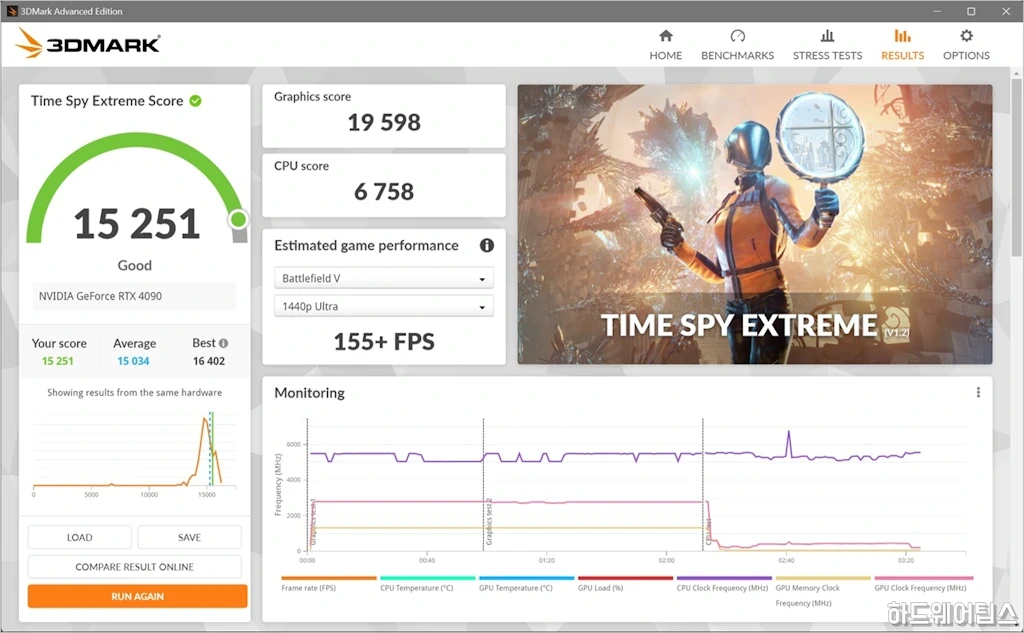The image size is (1024, 633).
Task: Click the green validated checkmark icon
Action: click(195, 101)
